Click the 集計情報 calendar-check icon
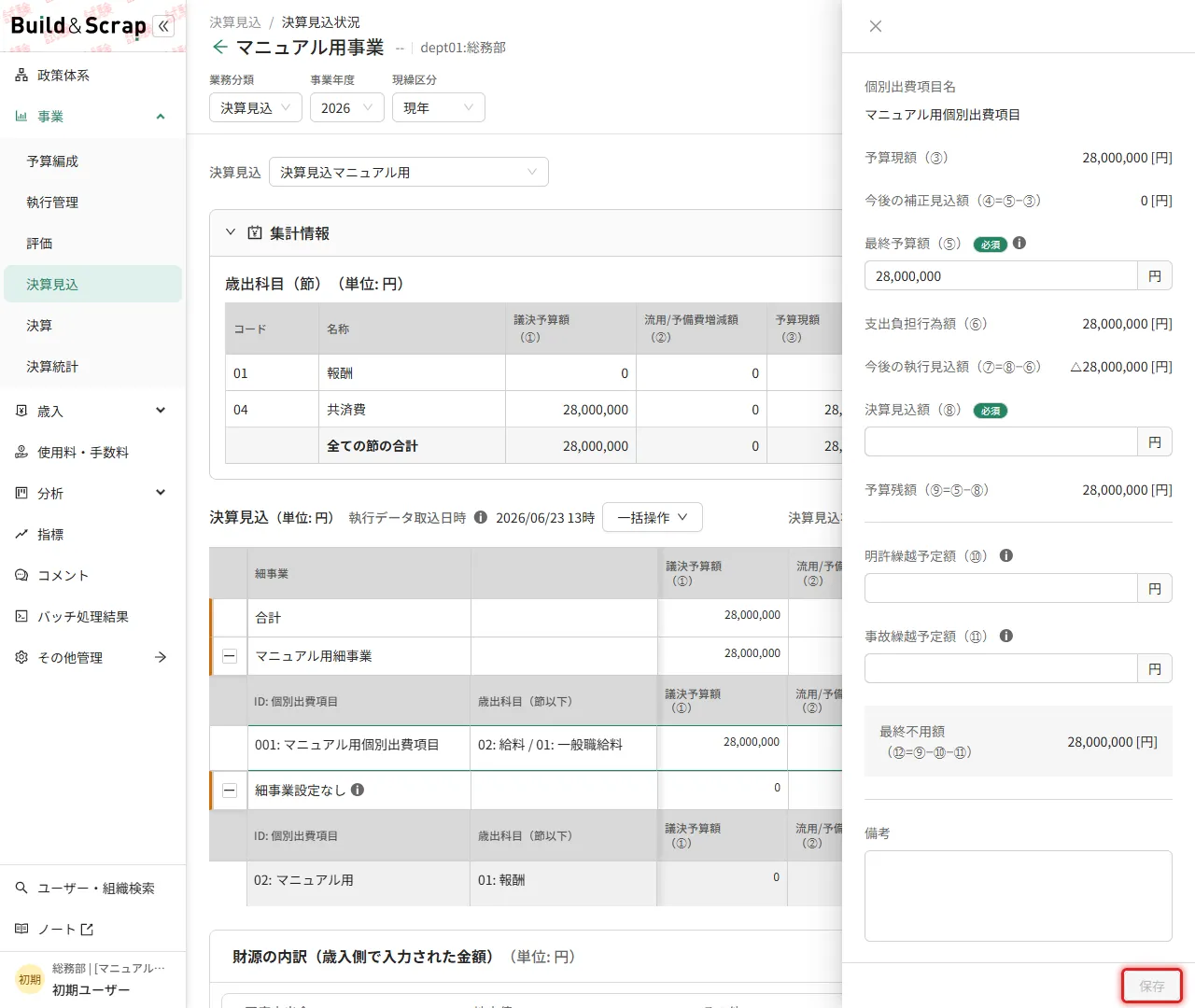The width and height of the screenshot is (1195, 1008). [255, 232]
